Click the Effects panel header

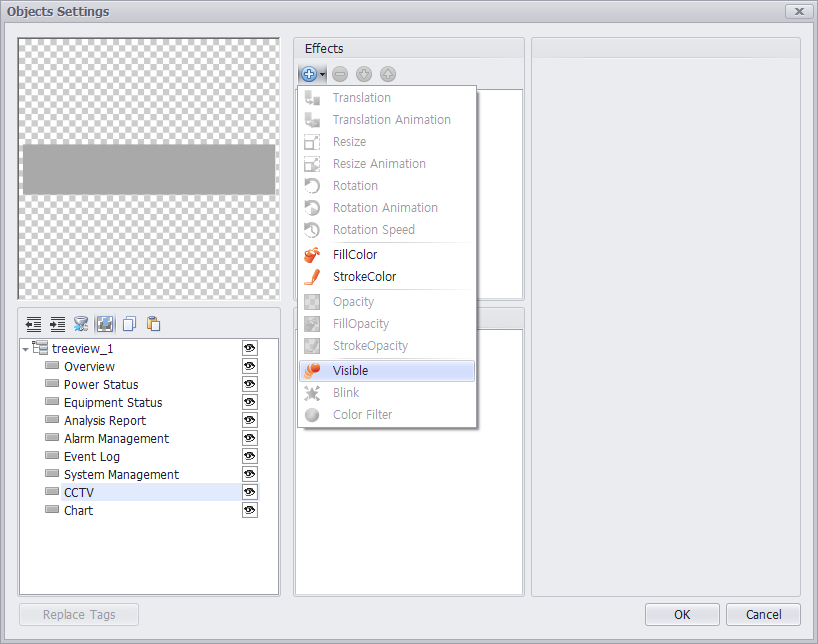(408, 48)
